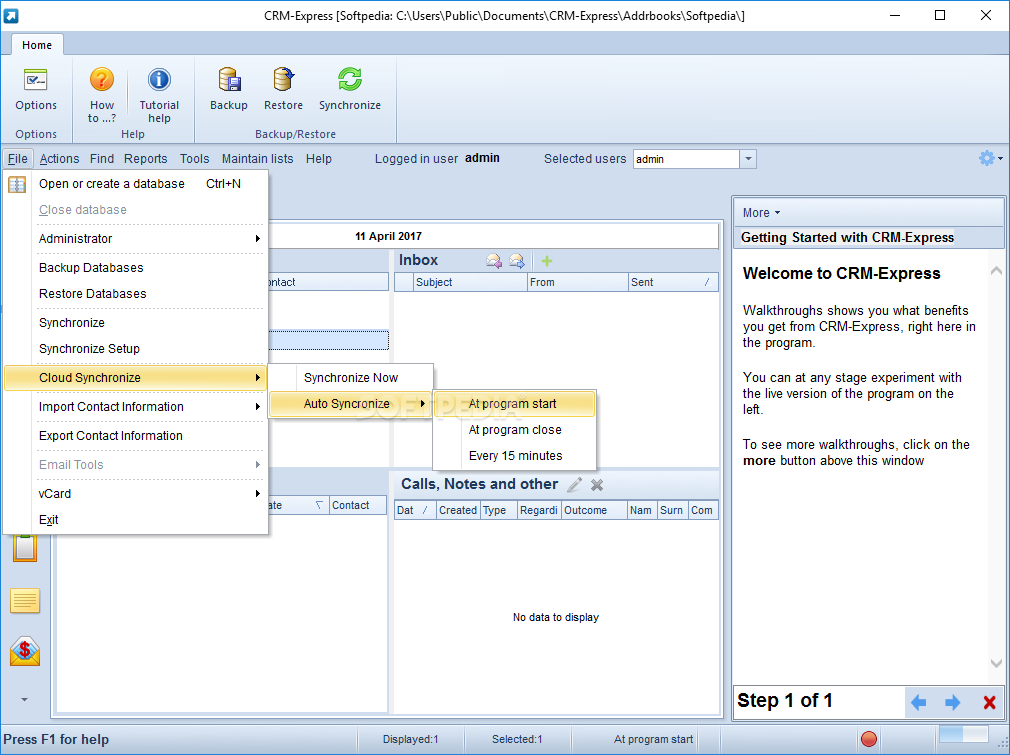1010x755 pixels.
Task: Open the Options ribbon button
Action: tap(36, 90)
